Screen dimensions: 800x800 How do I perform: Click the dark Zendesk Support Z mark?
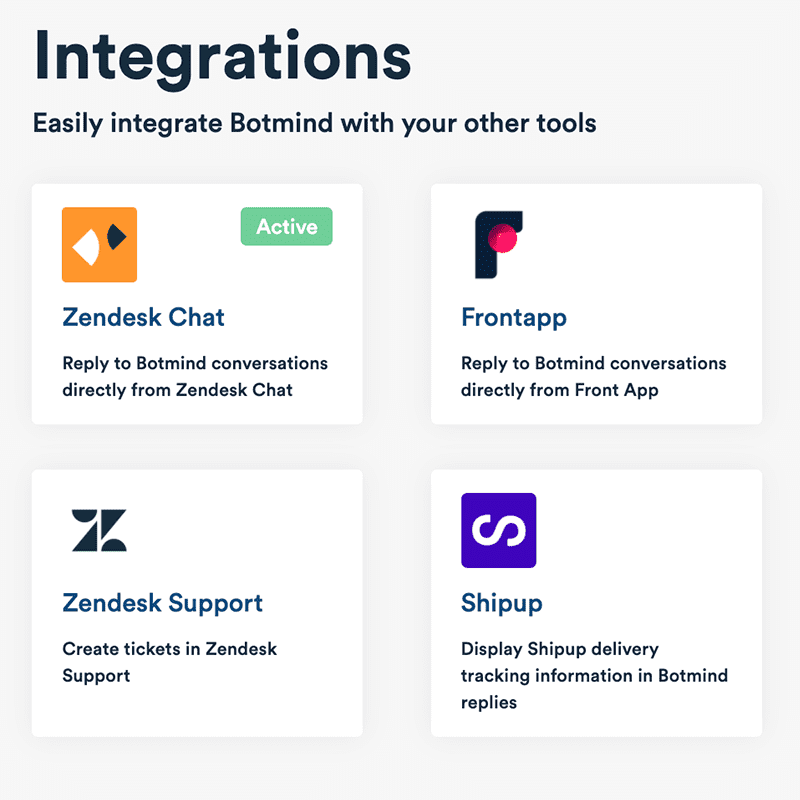point(99,530)
